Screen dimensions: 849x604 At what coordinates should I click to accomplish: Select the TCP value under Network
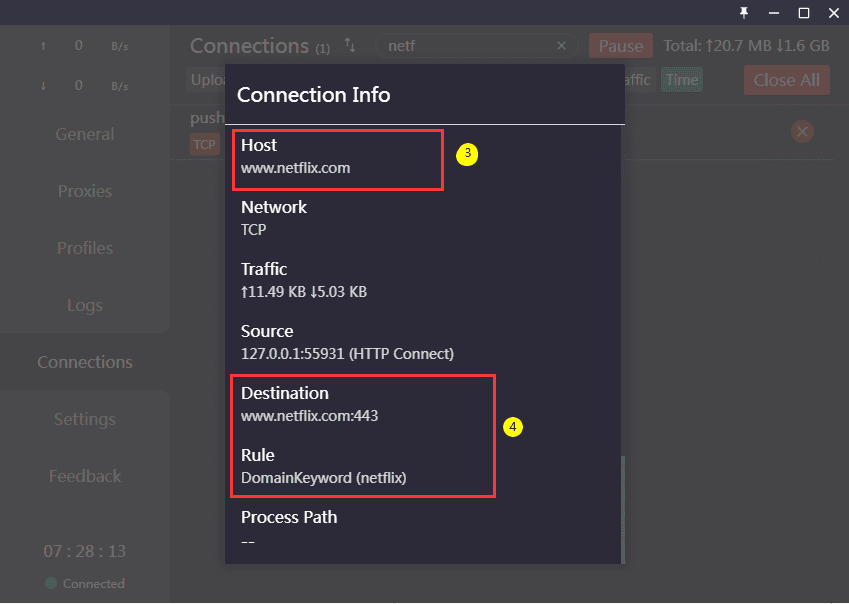pos(253,230)
